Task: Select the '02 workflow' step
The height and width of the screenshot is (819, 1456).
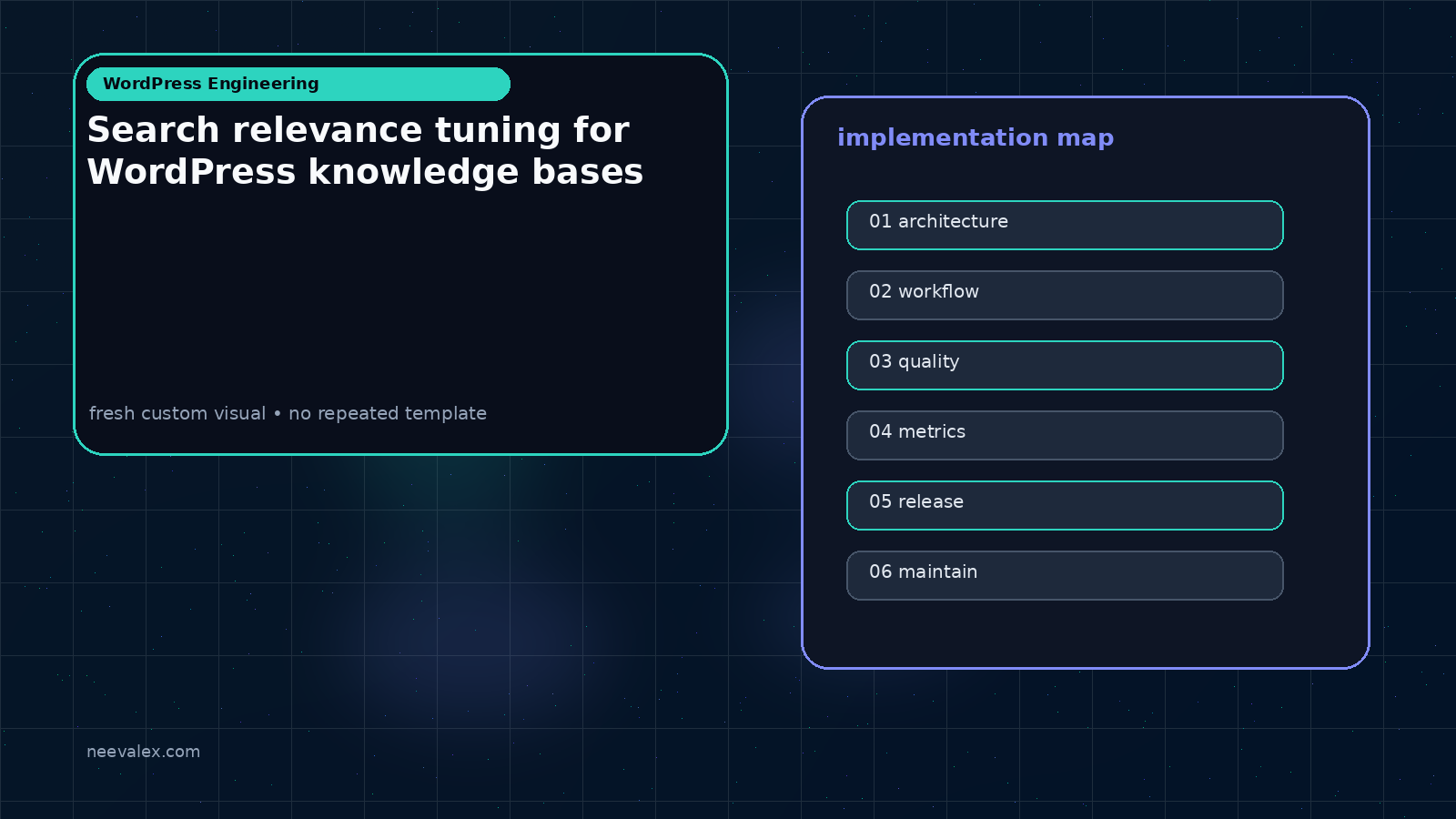Action: [x=1065, y=295]
